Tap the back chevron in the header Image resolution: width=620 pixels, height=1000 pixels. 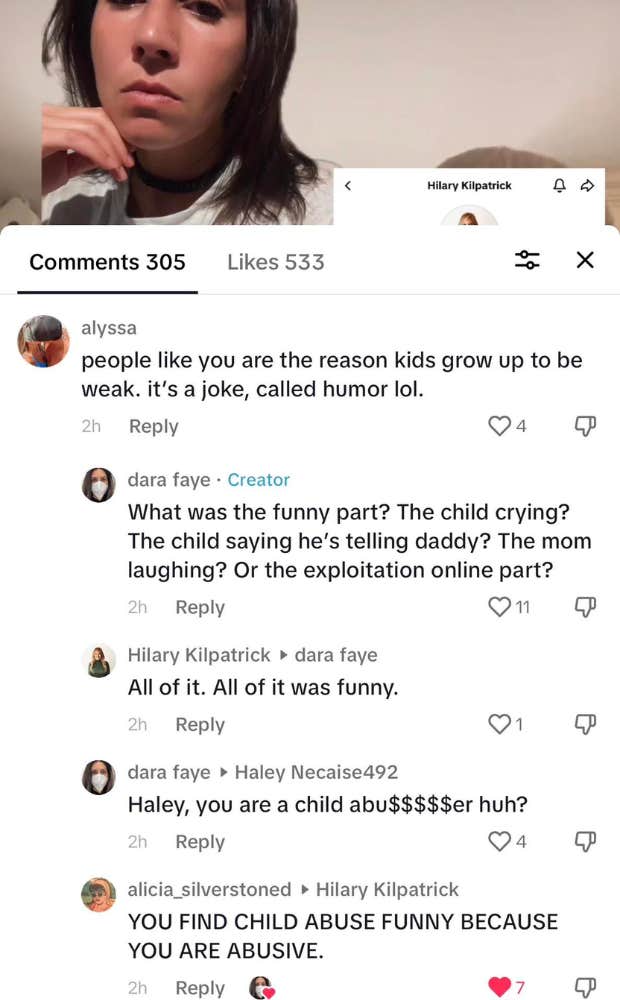tap(348, 185)
